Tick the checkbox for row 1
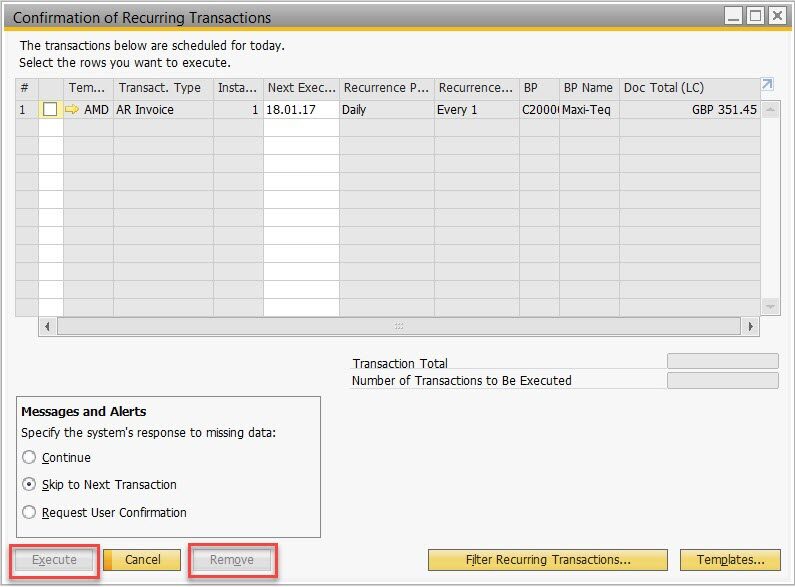Screen dimensions: 795x587 point(50,110)
